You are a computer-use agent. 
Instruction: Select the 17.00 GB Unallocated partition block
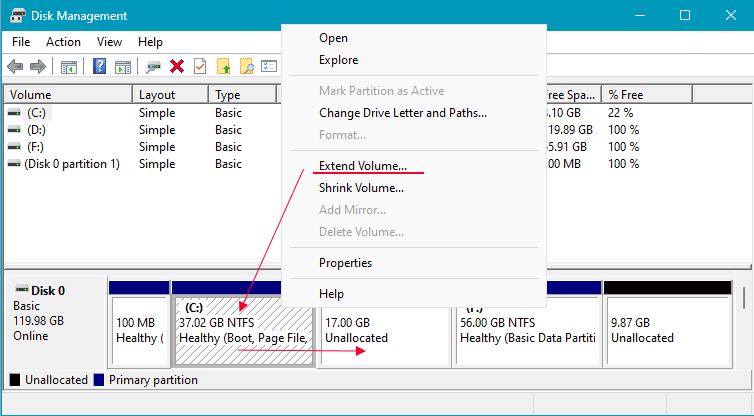pos(384,330)
